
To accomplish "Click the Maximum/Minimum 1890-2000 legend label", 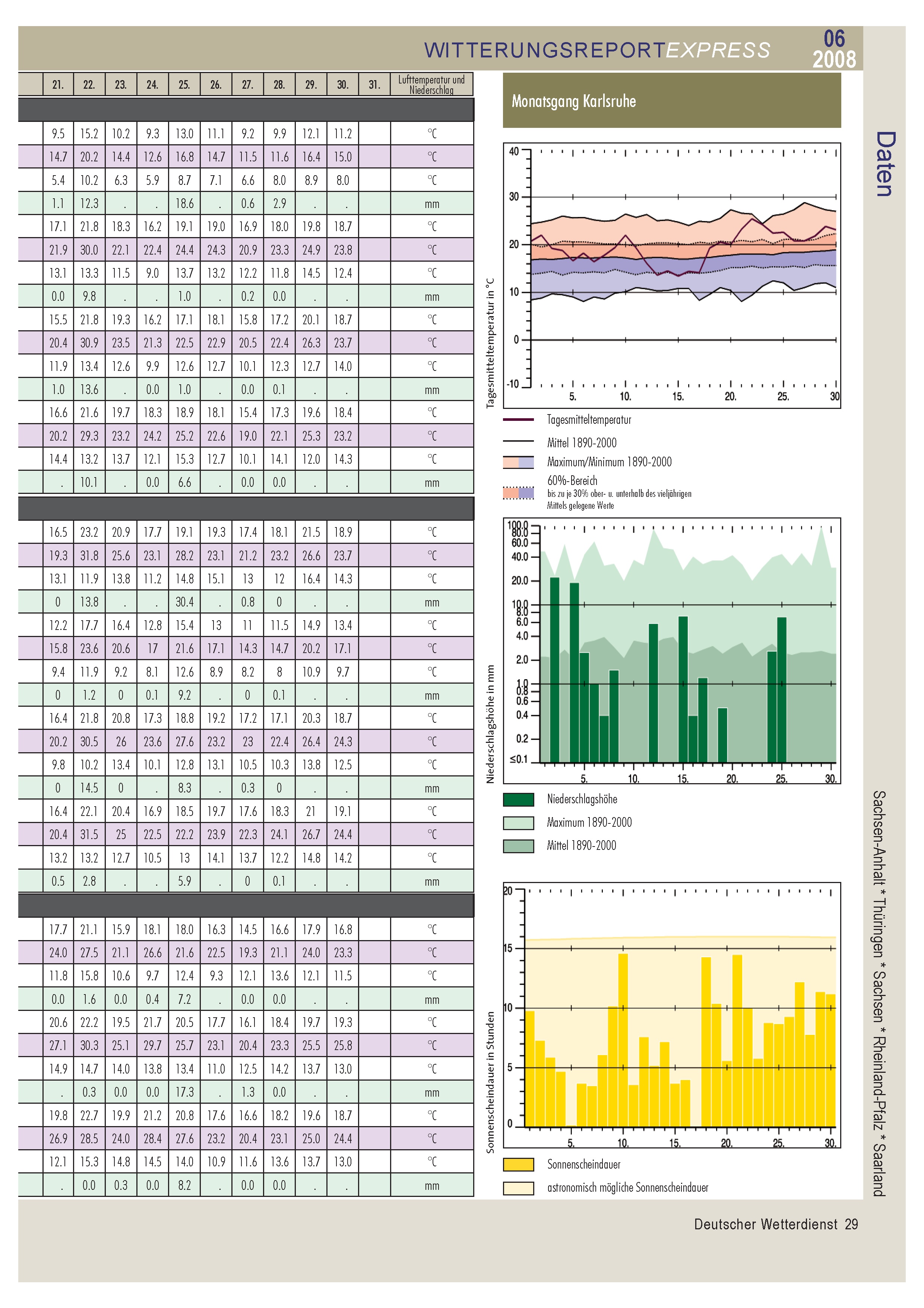I will 609,462.
